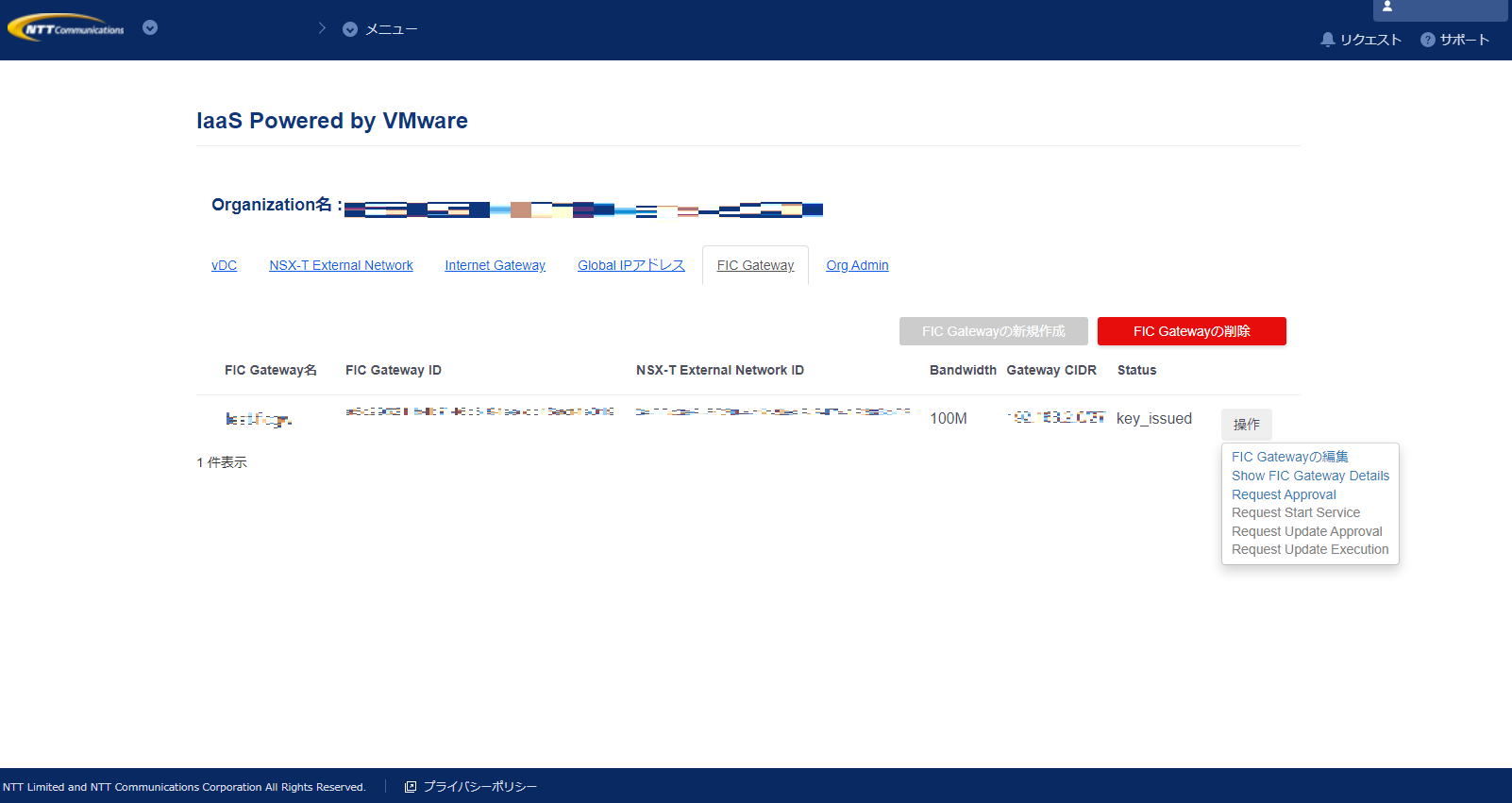Click the FIC Gateway ID column header
Screen dimensions: 1512x803
pyautogui.click(x=394, y=370)
